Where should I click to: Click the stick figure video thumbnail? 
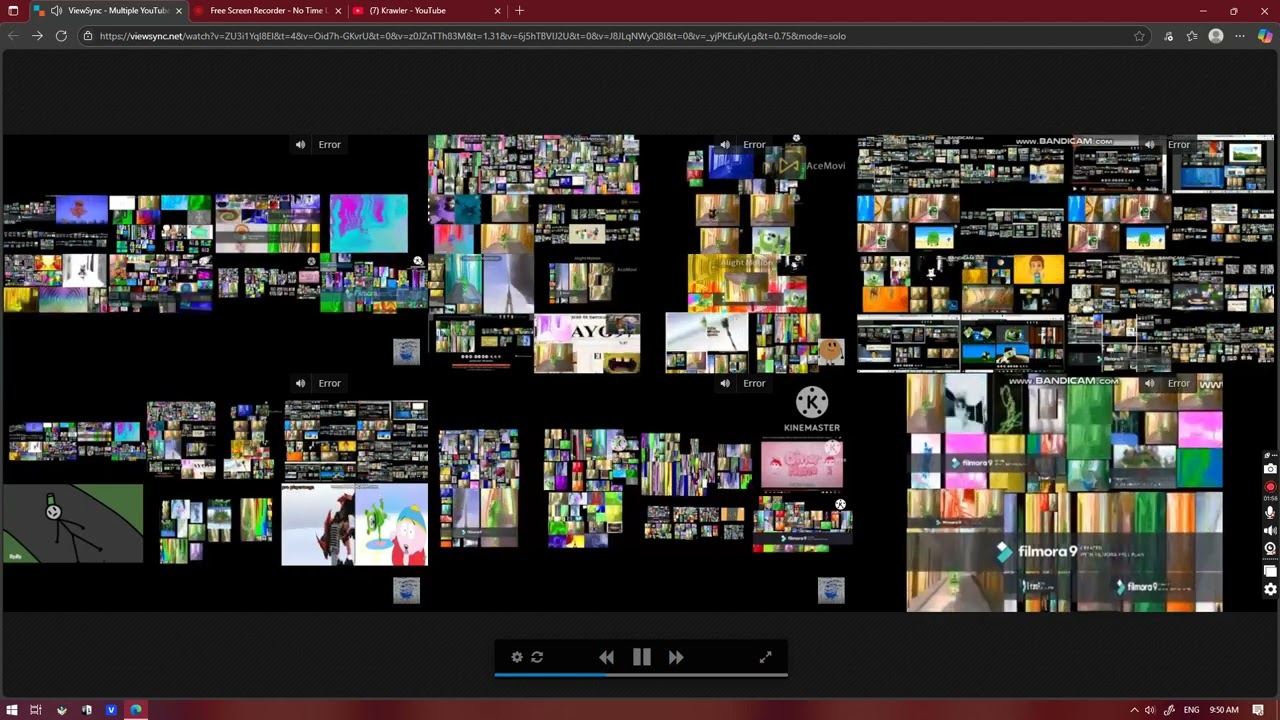click(73, 524)
